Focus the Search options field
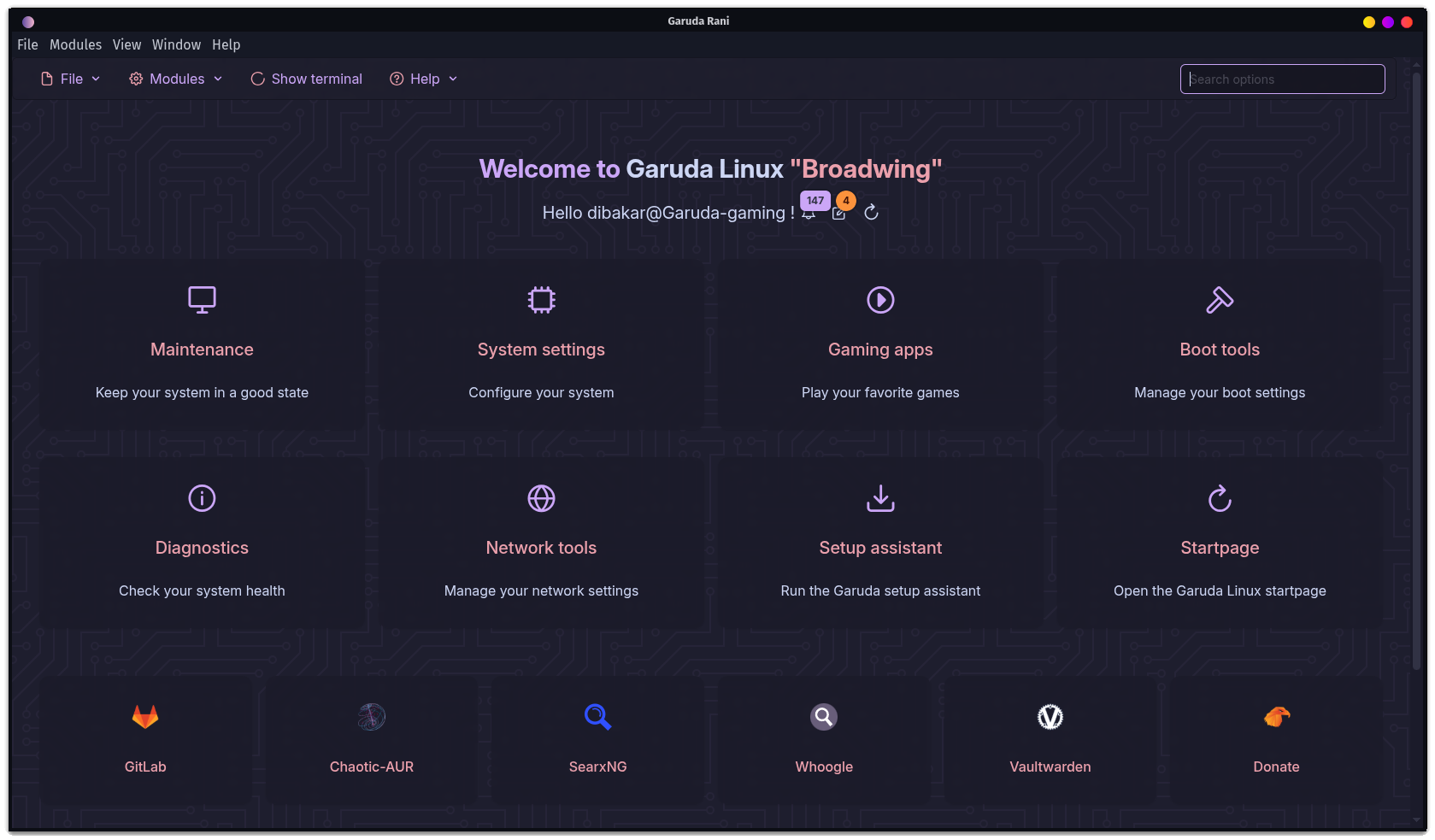Screen dimensions: 1435x840 click(1282, 79)
